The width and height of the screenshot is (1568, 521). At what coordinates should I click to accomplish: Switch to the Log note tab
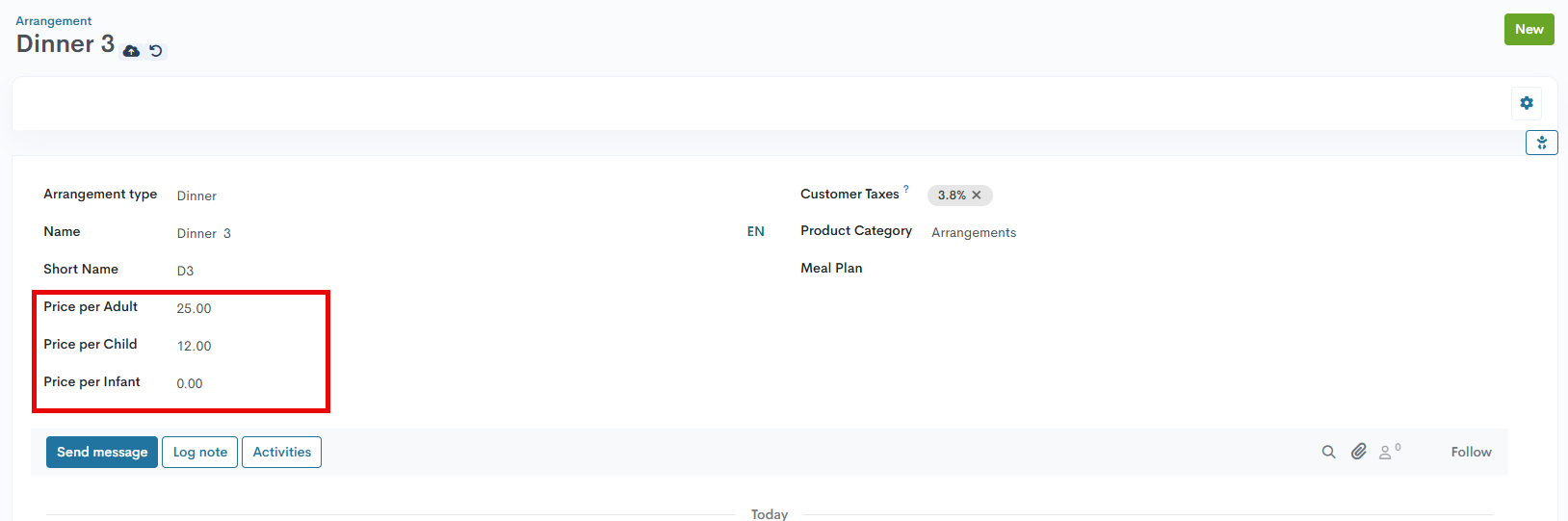pyautogui.click(x=200, y=452)
